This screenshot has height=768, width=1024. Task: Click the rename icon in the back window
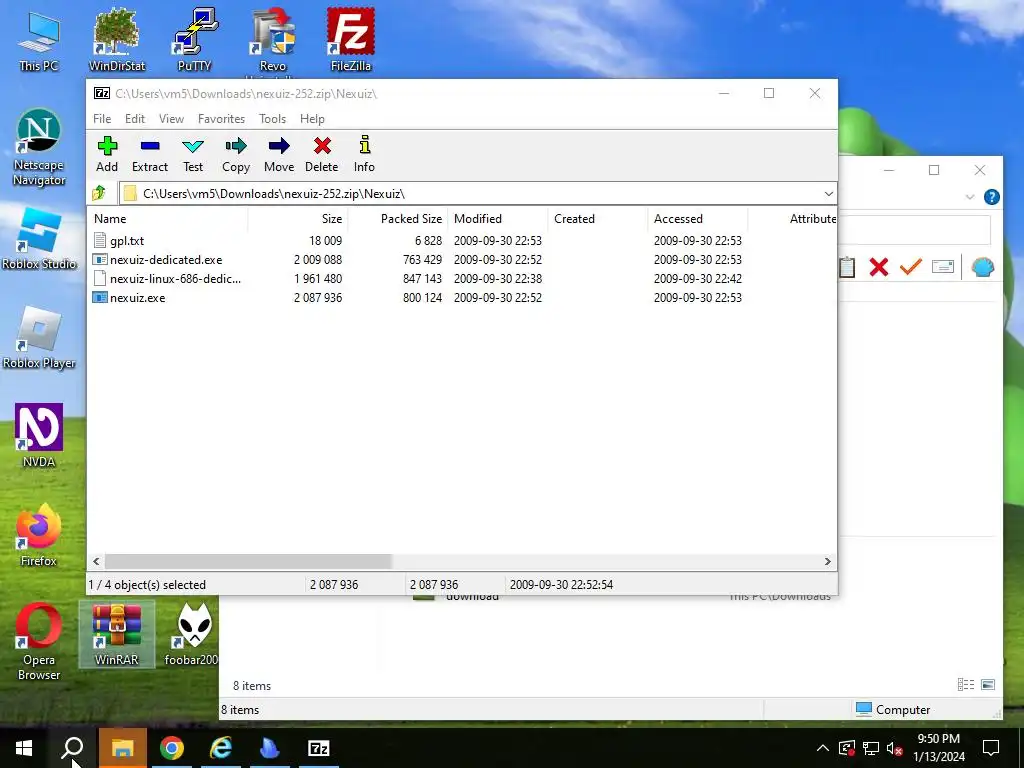tap(942, 266)
